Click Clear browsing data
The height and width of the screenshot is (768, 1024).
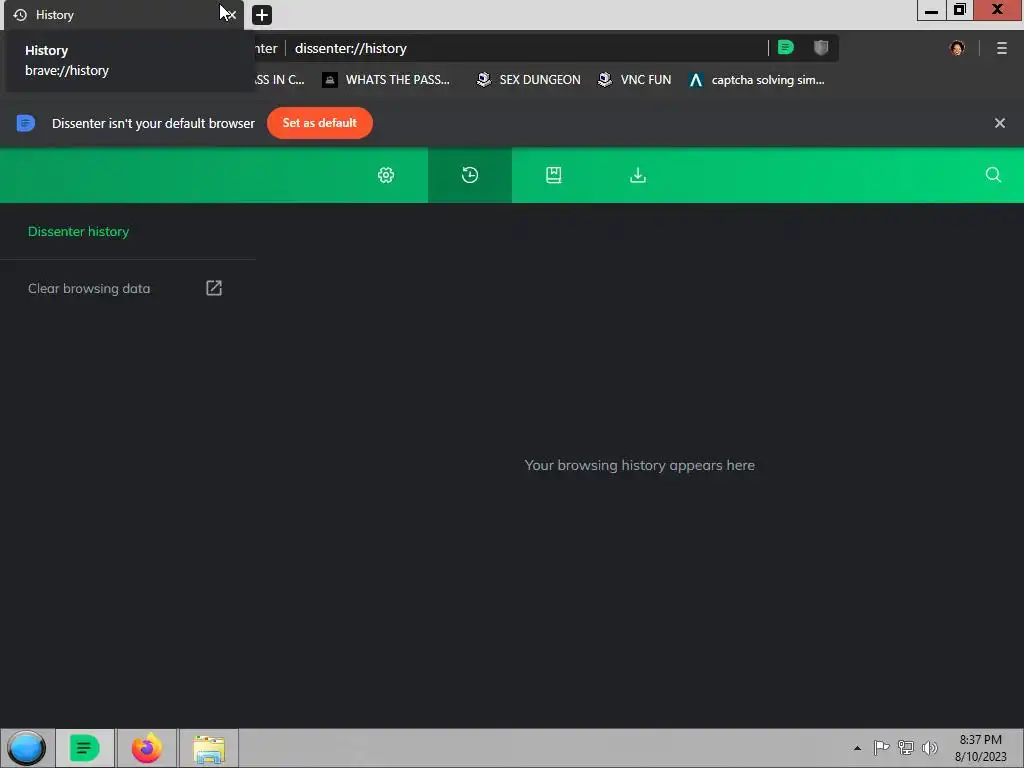coord(89,288)
